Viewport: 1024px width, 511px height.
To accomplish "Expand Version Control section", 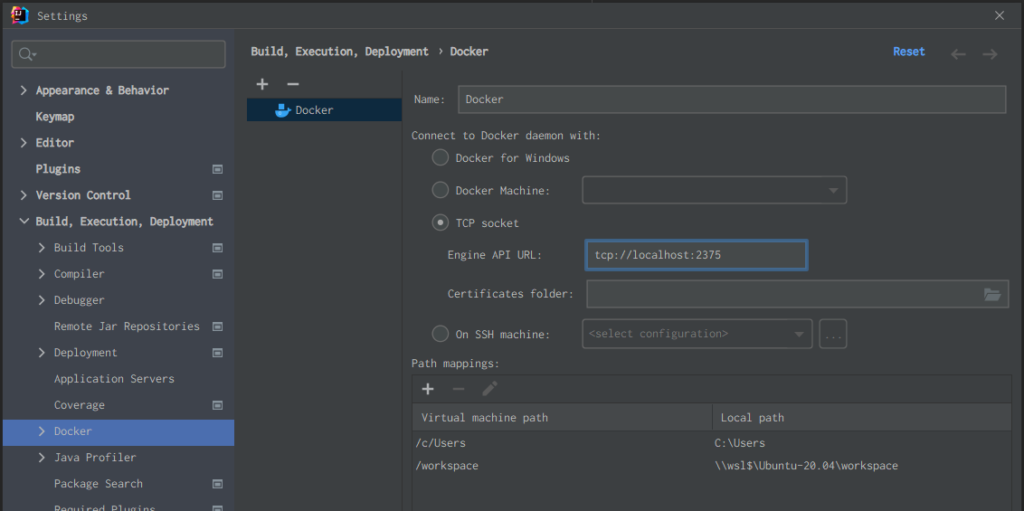I will [x=24, y=195].
